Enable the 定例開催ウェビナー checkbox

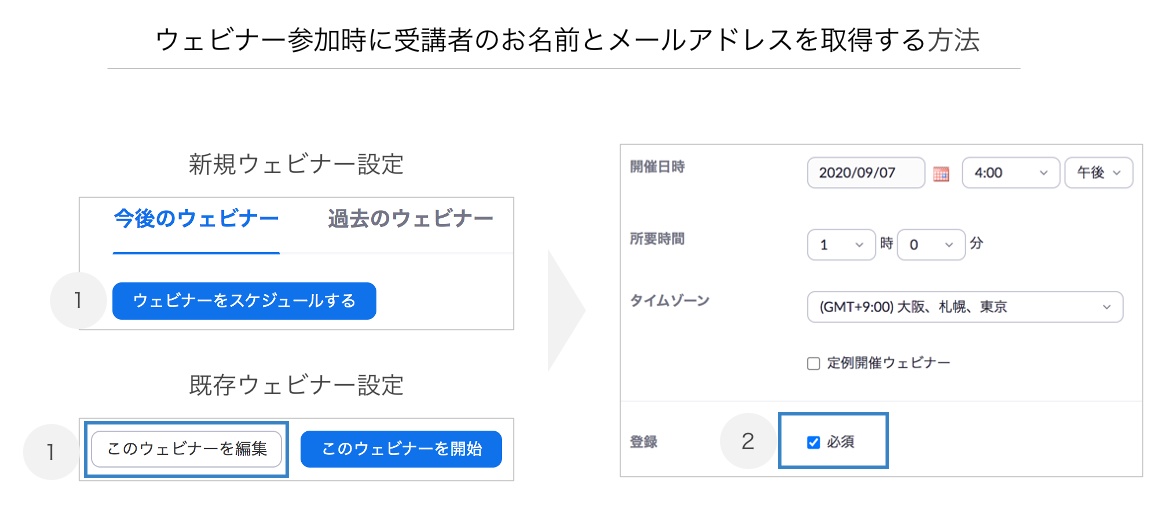click(813, 364)
